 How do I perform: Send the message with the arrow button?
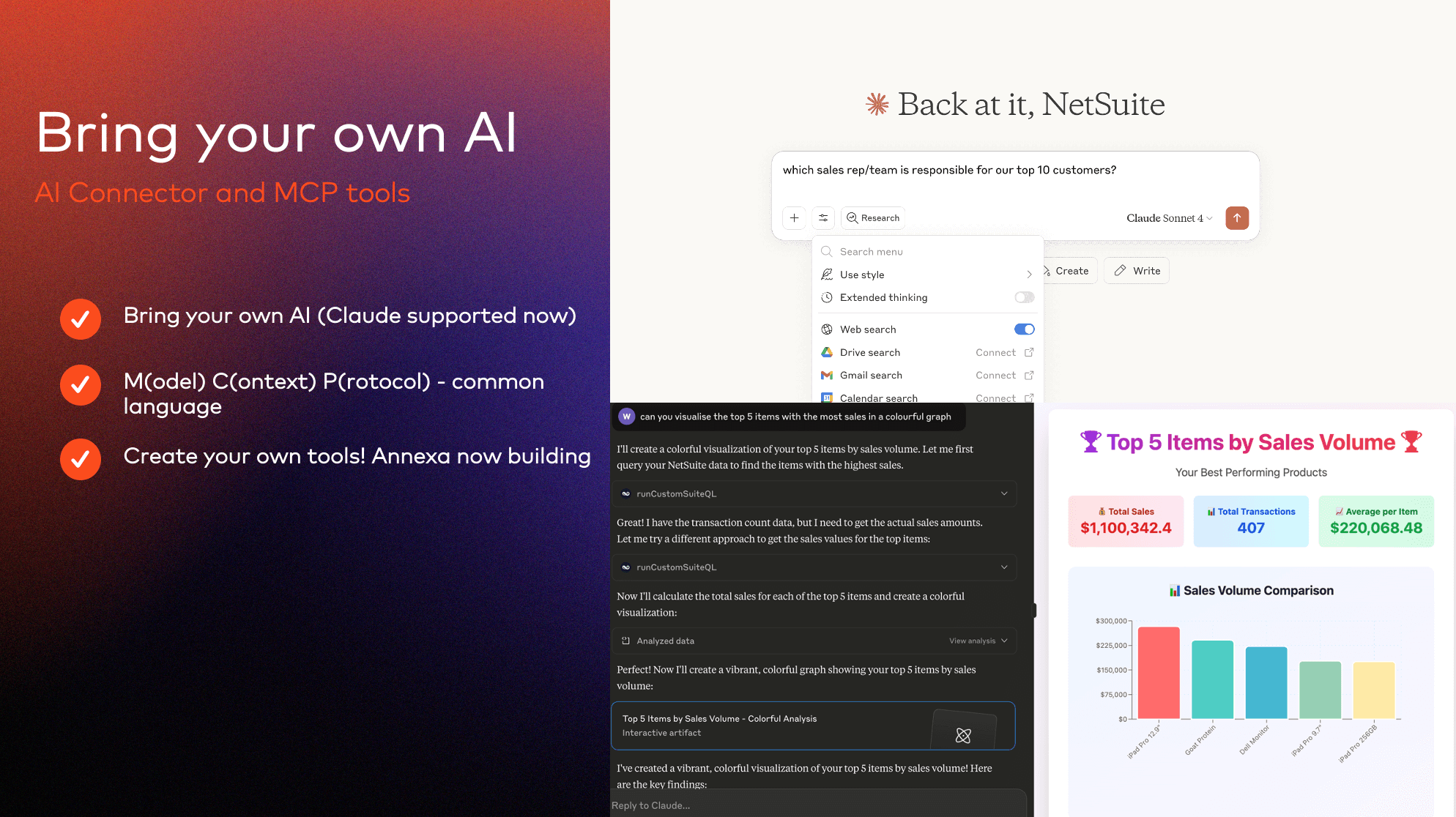click(1237, 218)
